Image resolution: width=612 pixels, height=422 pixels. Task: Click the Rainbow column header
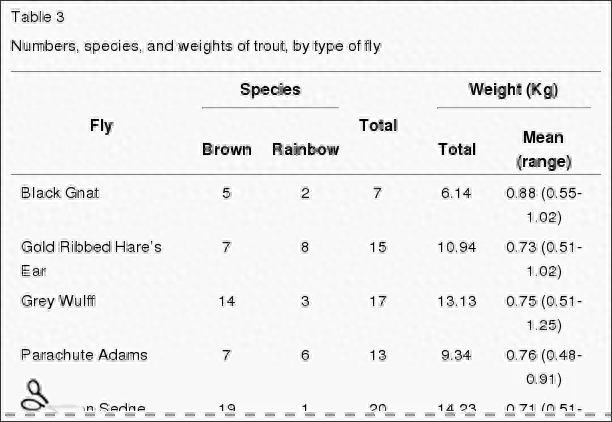click(x=305, y=150)
